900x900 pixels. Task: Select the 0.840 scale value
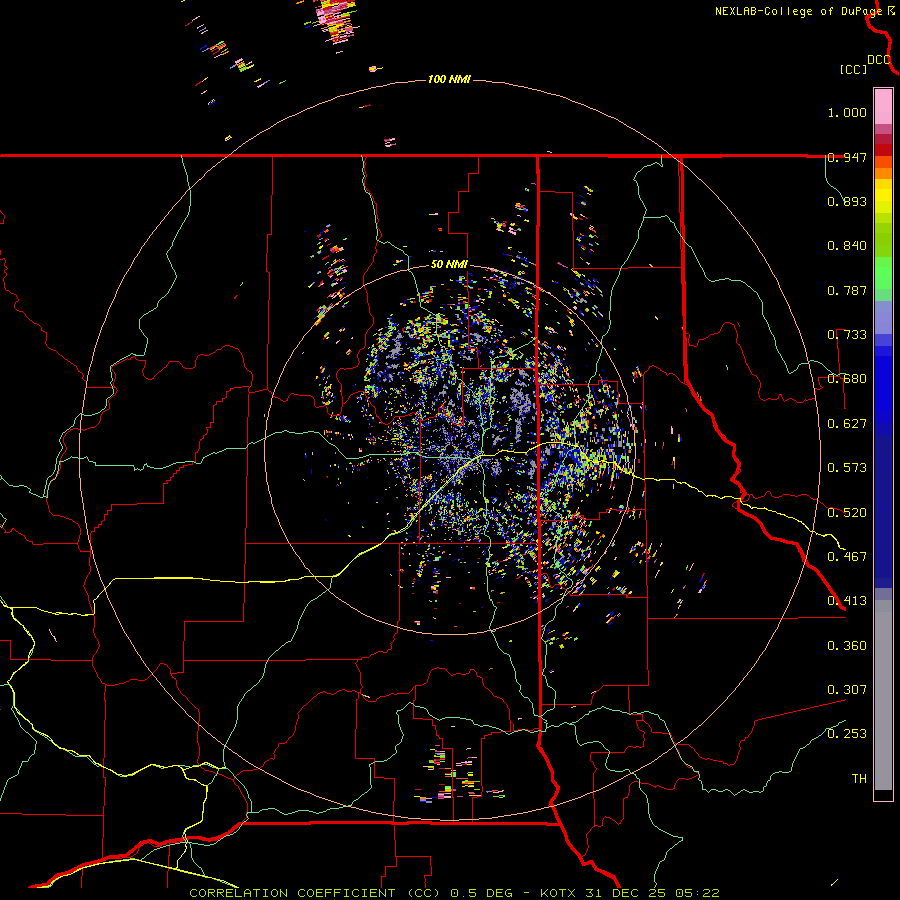(x=847, y=246)
